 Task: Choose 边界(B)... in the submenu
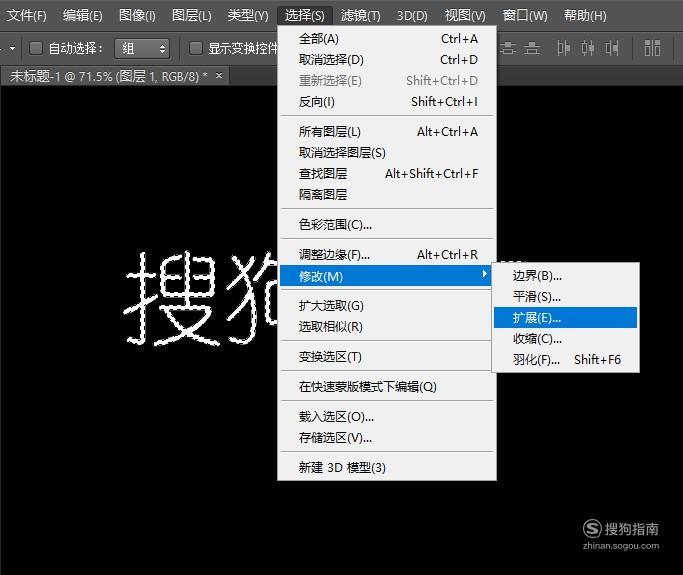565,276
